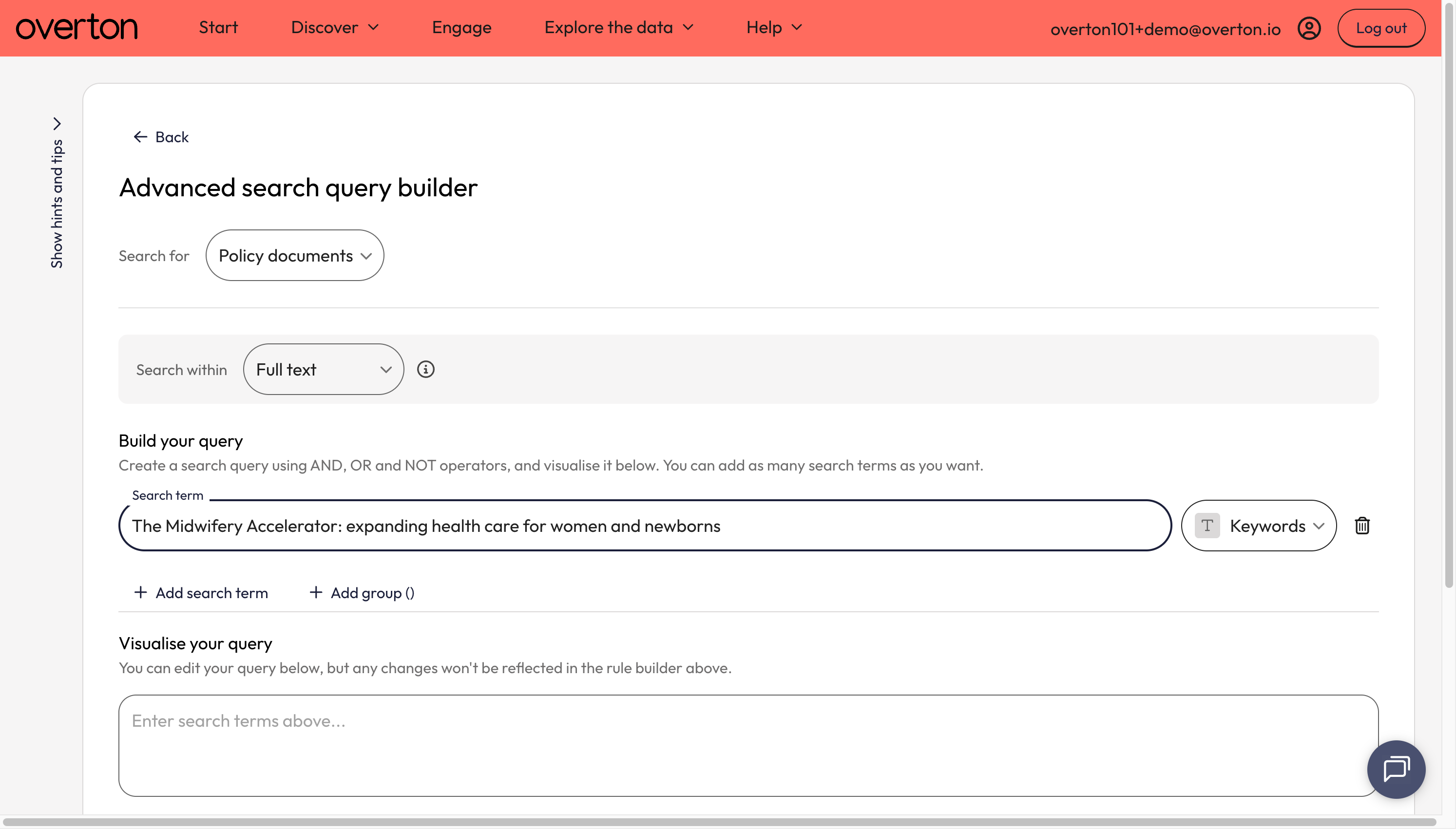Go to the Start page

pos(218,27)
